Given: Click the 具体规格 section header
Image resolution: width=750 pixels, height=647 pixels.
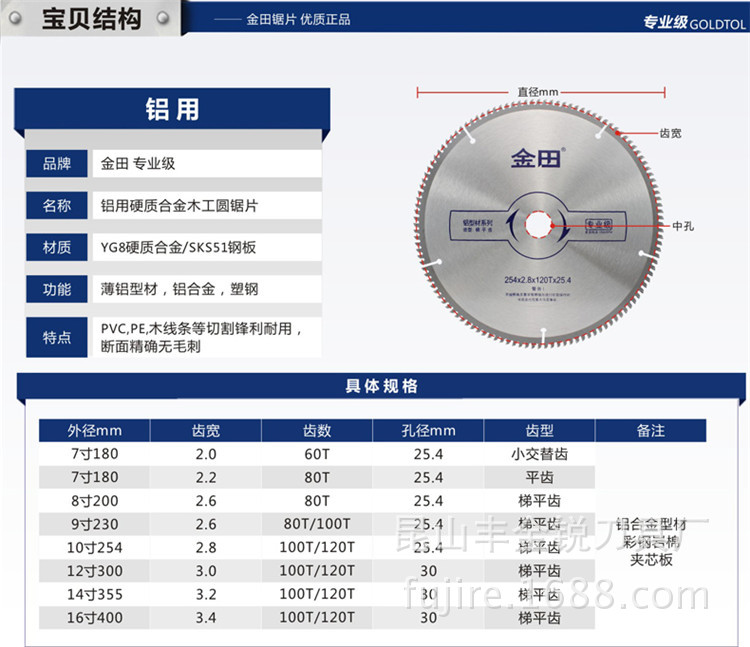Looking at the screenshot, I should click(381, 386).
